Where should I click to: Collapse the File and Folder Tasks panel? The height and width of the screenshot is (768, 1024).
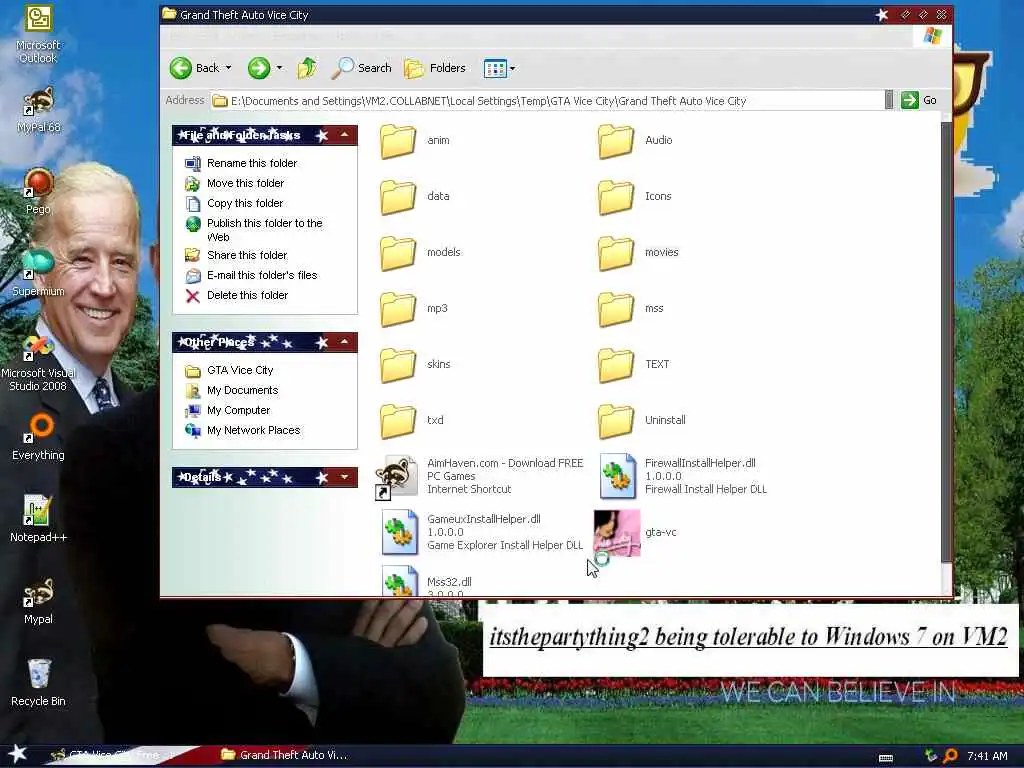[x=344, y=135]
